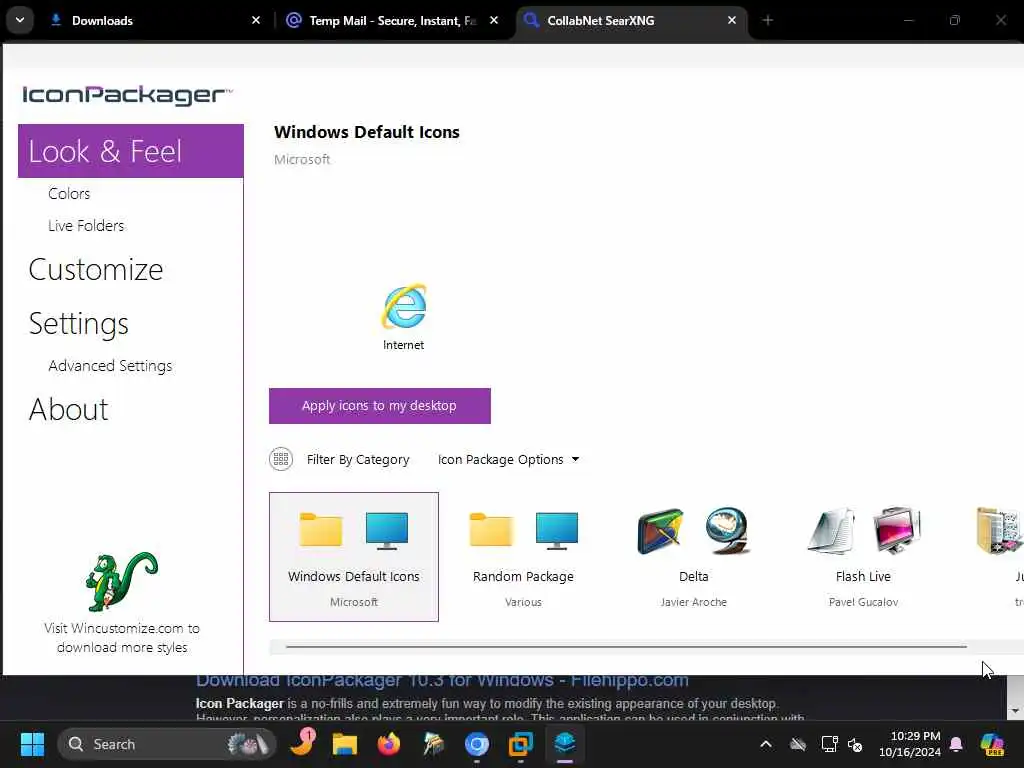Screen dimensions: 1024x768
Task: Click the Internet Explorer preview icon
Action: (x=404, y=306)
